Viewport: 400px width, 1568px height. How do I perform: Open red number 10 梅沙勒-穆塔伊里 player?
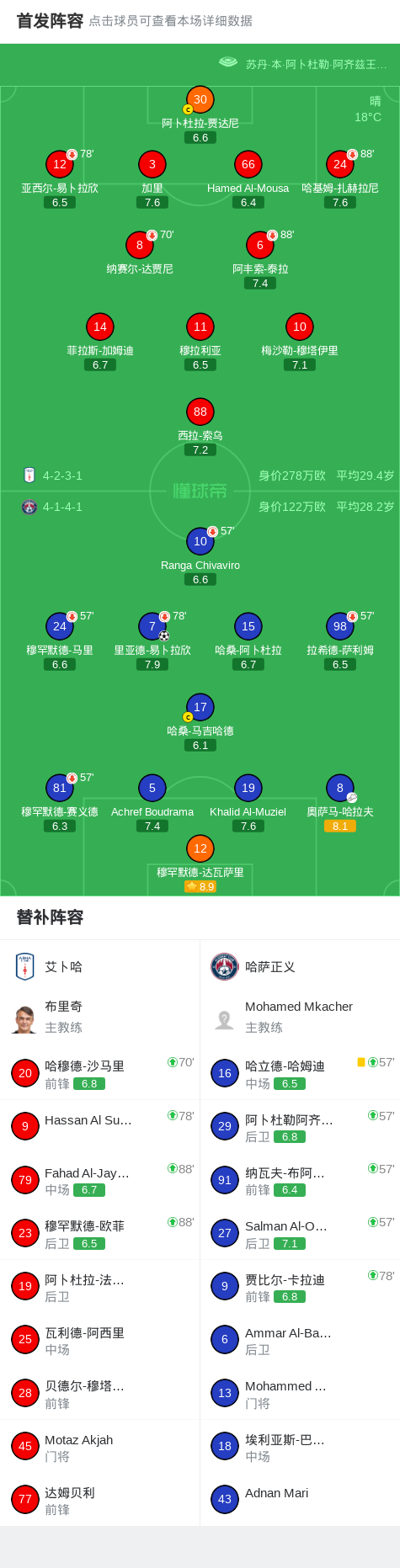[299, 327]
